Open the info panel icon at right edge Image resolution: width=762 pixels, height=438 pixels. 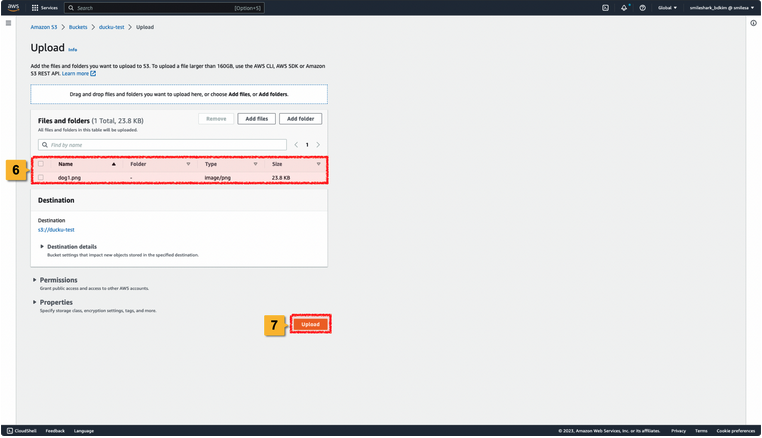(753, 23)
